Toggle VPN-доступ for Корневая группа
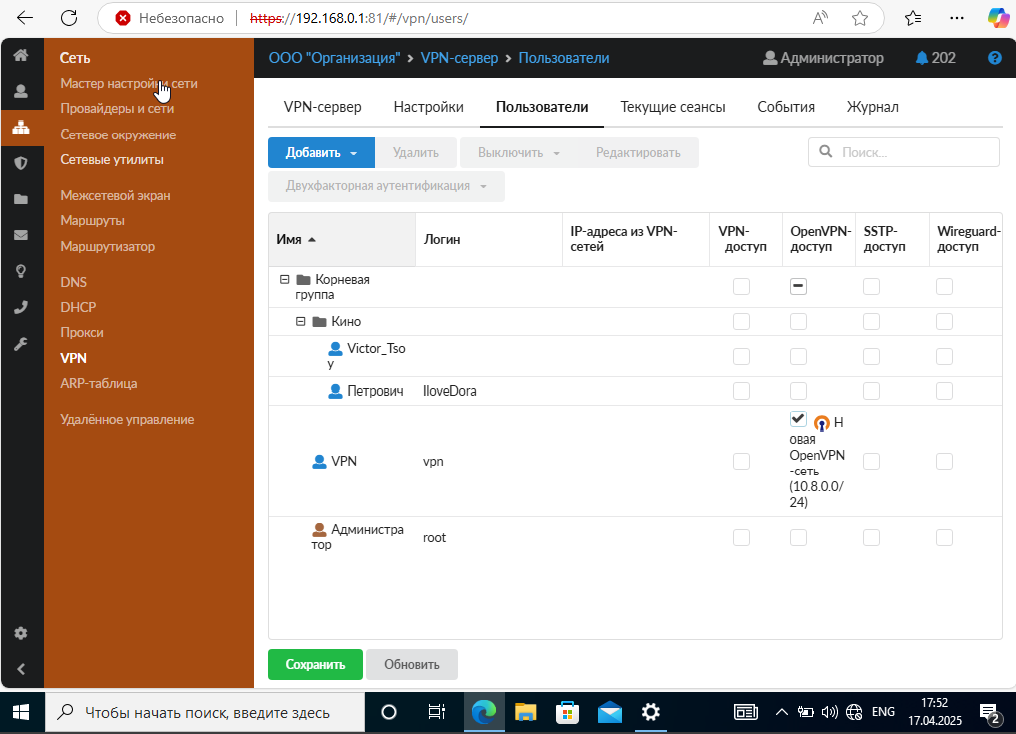This screenshot has height=734, width=1016. [741, 286]
